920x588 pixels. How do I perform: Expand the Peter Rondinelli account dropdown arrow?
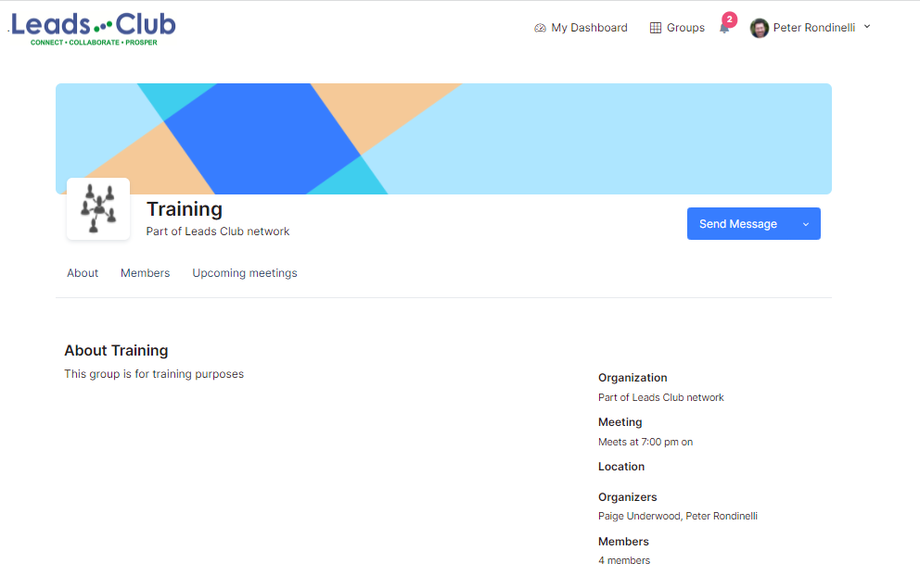[x=867, y=26]
